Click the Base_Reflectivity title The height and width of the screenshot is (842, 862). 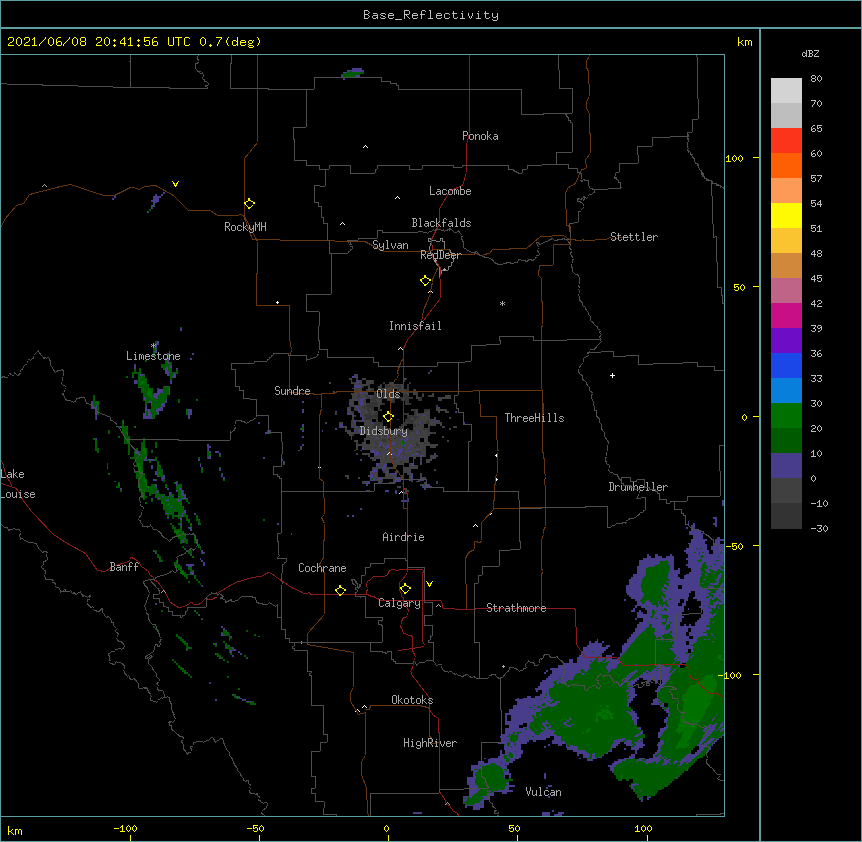click(431, 15)
